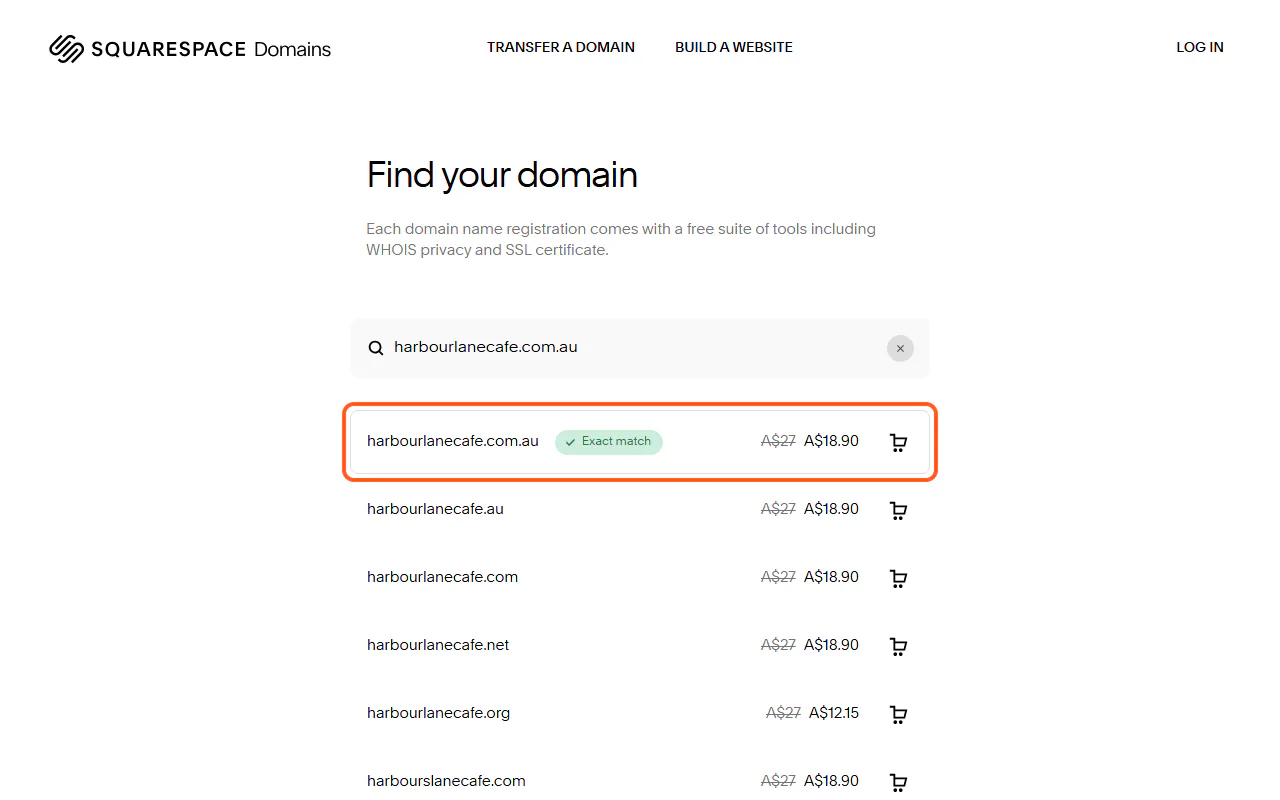Click the Find your domain heading

coord(502,175)
